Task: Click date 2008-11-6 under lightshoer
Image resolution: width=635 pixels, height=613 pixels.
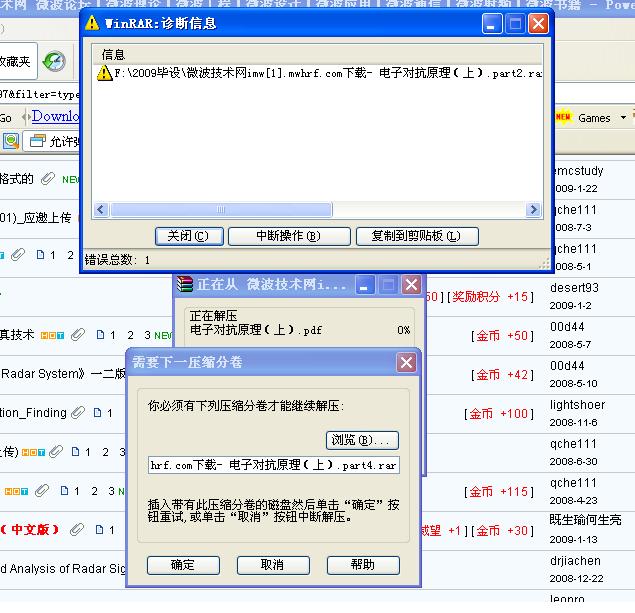Action: point(573,423)
